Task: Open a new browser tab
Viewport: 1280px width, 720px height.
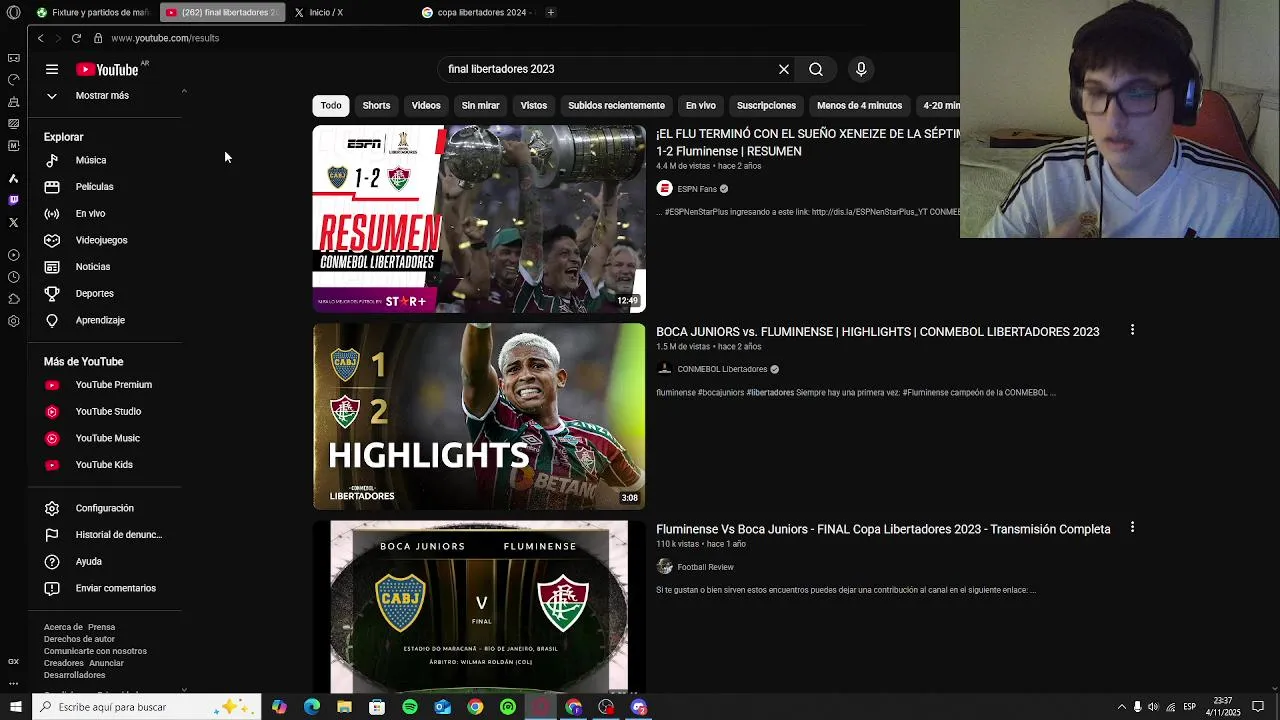Action: pos(550,12)
